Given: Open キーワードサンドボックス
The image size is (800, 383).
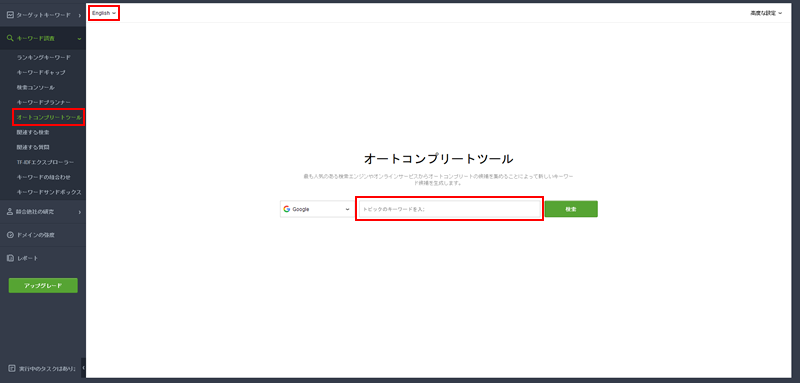Looking at the screenshot, I should pyautogui.click(x=49, y=192).
